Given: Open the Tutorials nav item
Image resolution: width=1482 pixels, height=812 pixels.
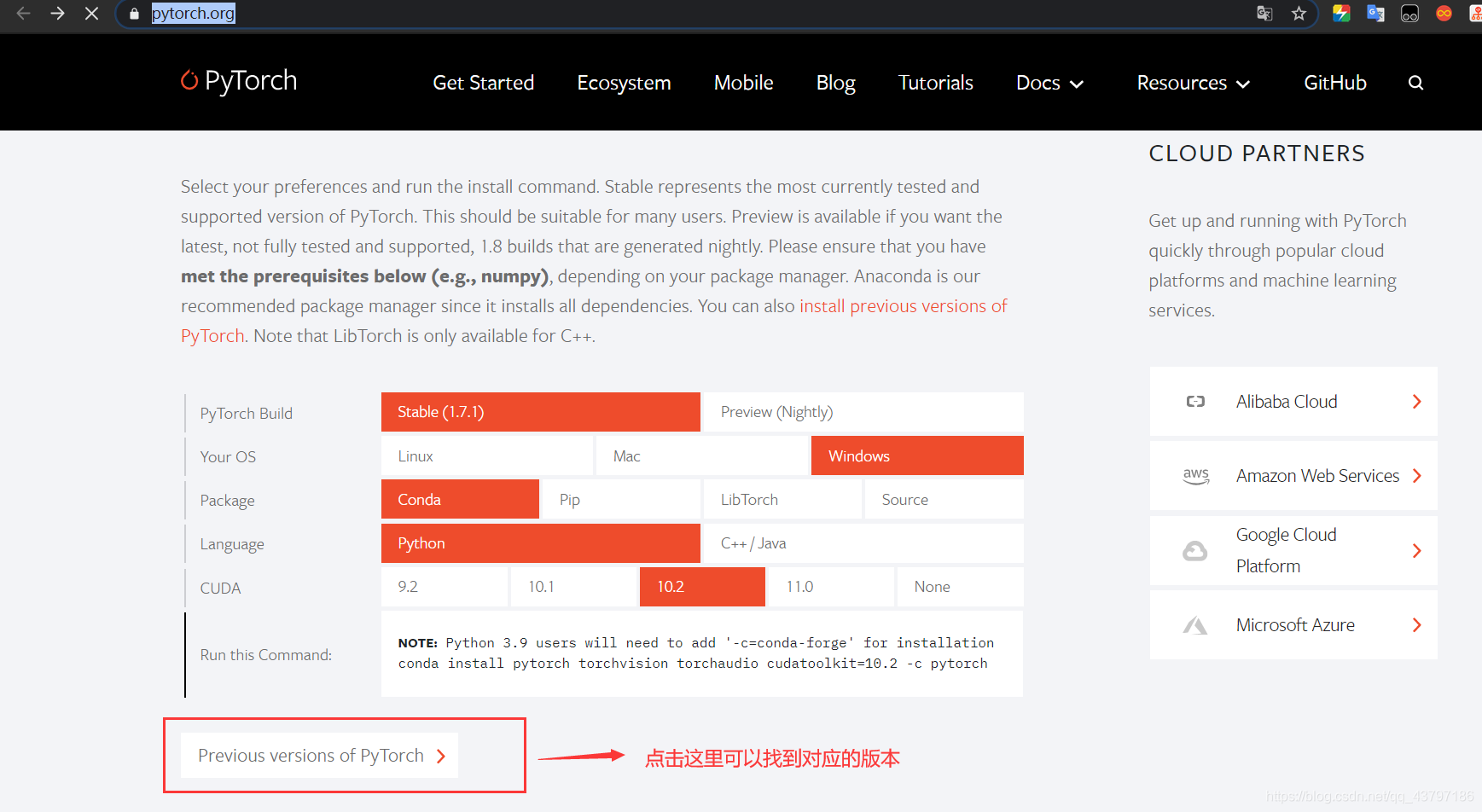Looking at the screenshot, I should [x=935, y=83].
